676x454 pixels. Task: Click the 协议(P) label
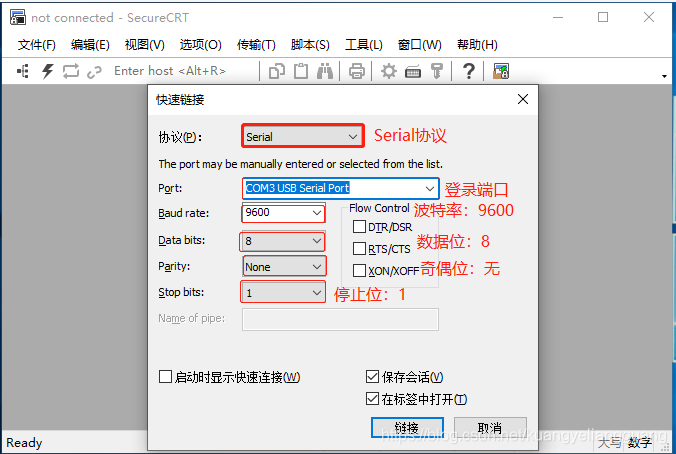click(x=180, y=137)
